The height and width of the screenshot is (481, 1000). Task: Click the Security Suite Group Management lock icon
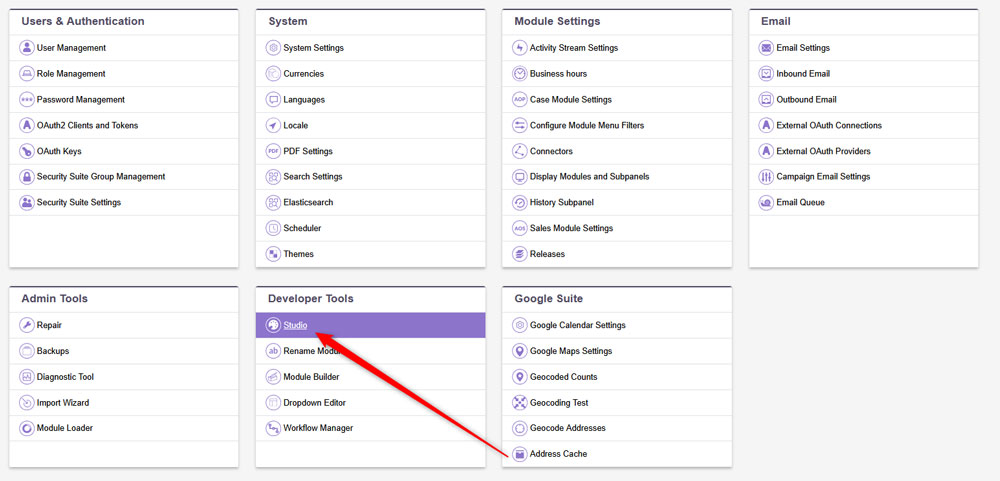(x=26, y=177)
